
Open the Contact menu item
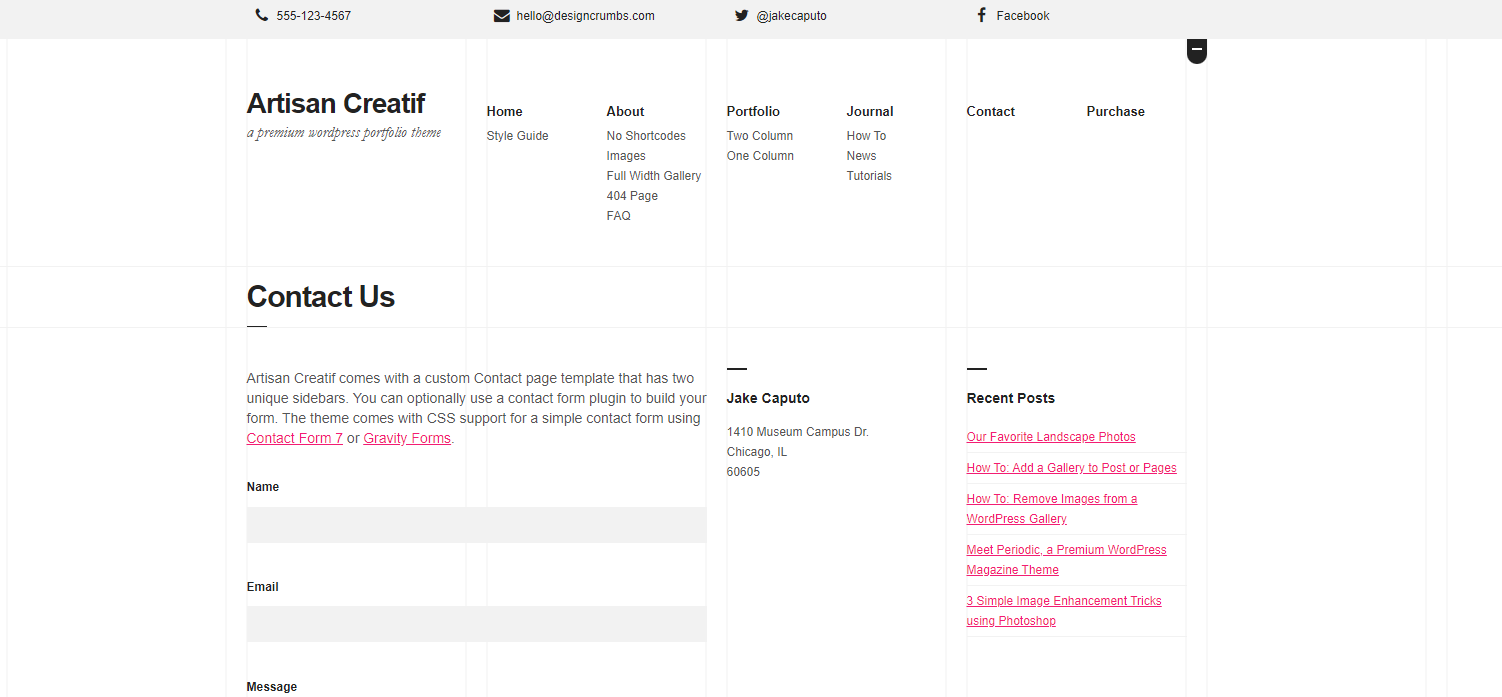pyautogui.click(x=991, y=111)
